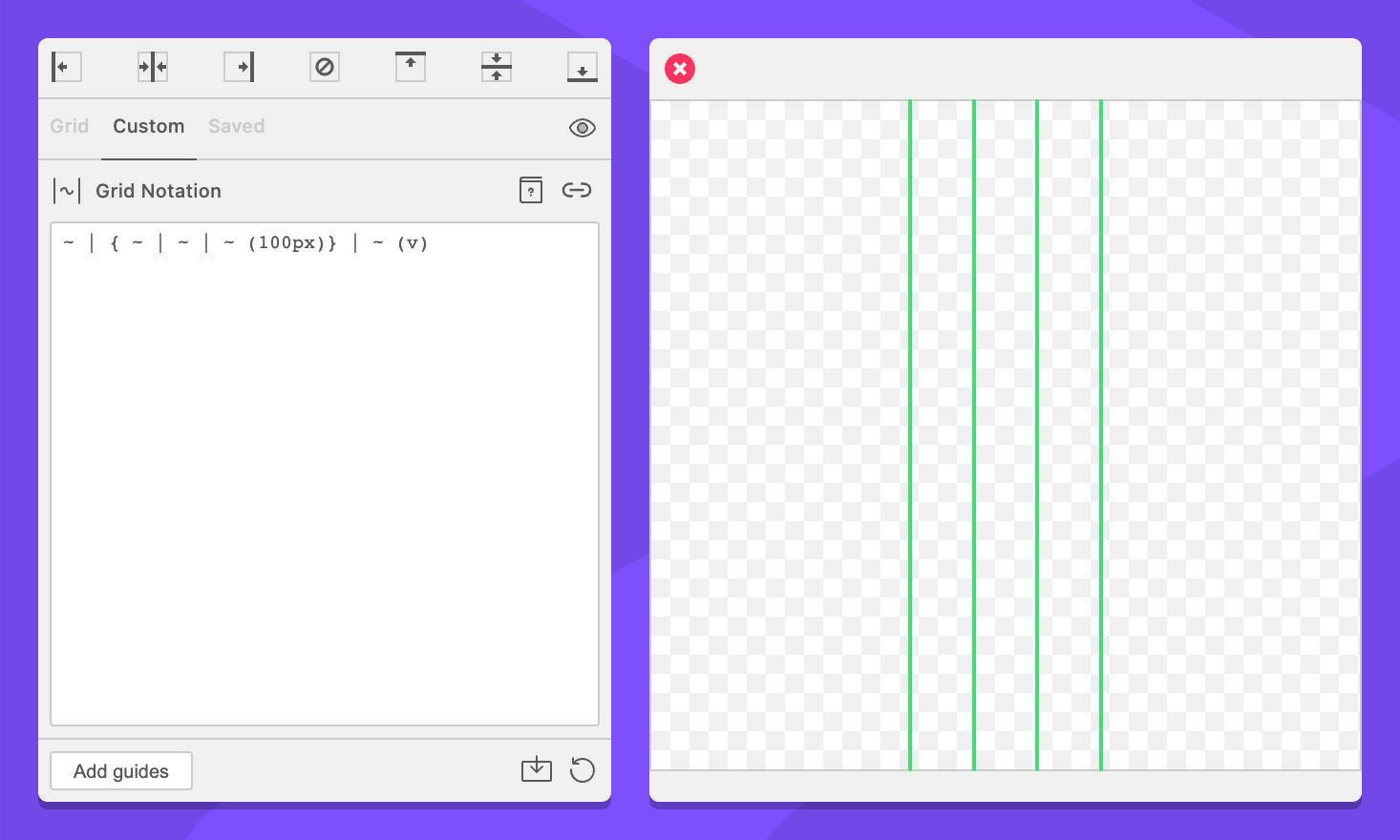Add guide to bottom edge
The height and width of the screenshot is (840, 1400).
tap(582, 67)
